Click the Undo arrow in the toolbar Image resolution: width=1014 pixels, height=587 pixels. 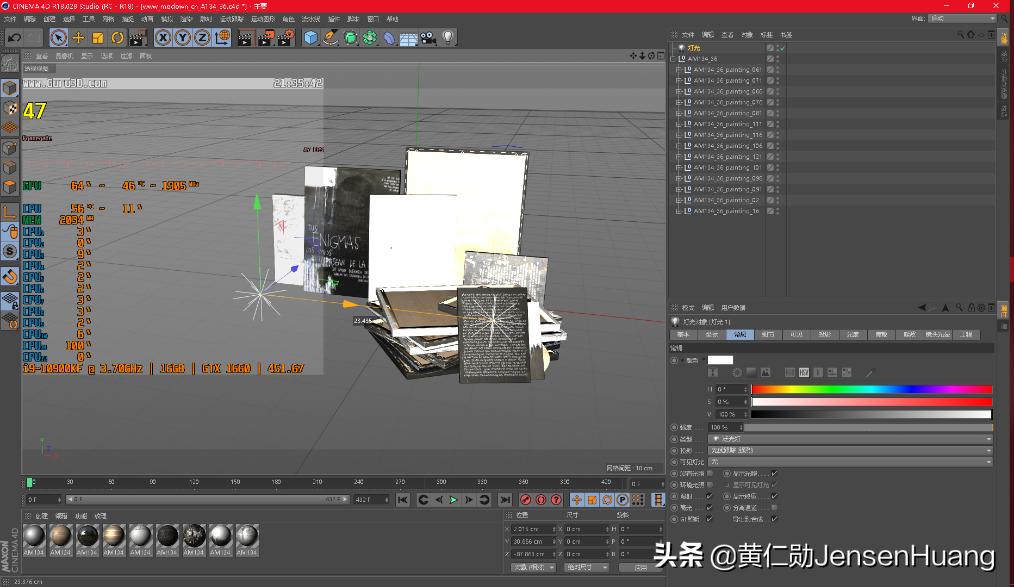pos(14,38)
